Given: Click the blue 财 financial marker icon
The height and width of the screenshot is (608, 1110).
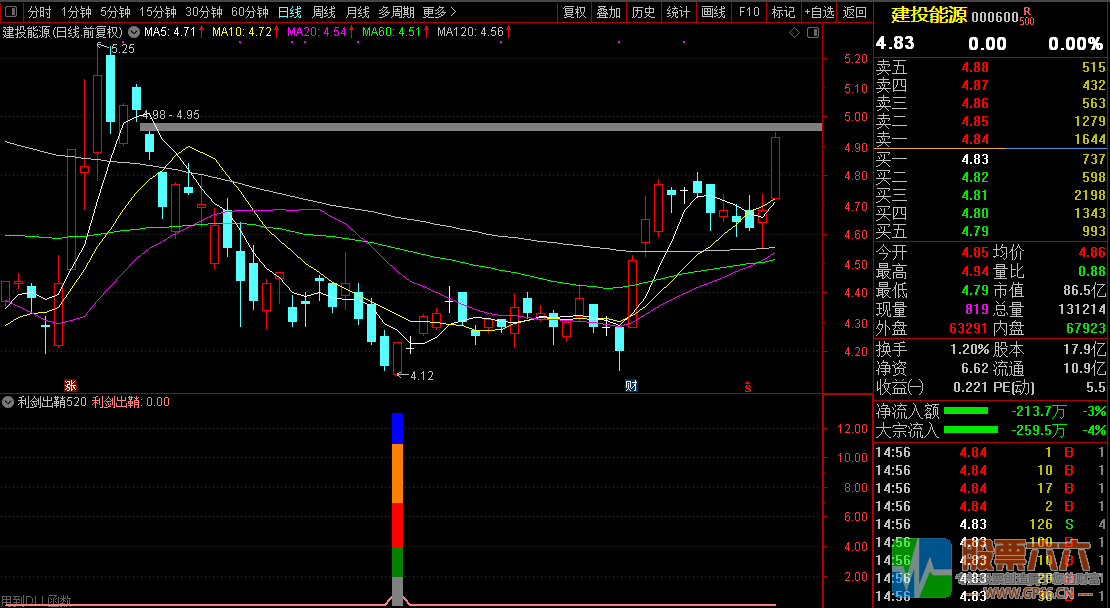Looking at the screenshot, I should pyautogui.click(x=631, y=385).
